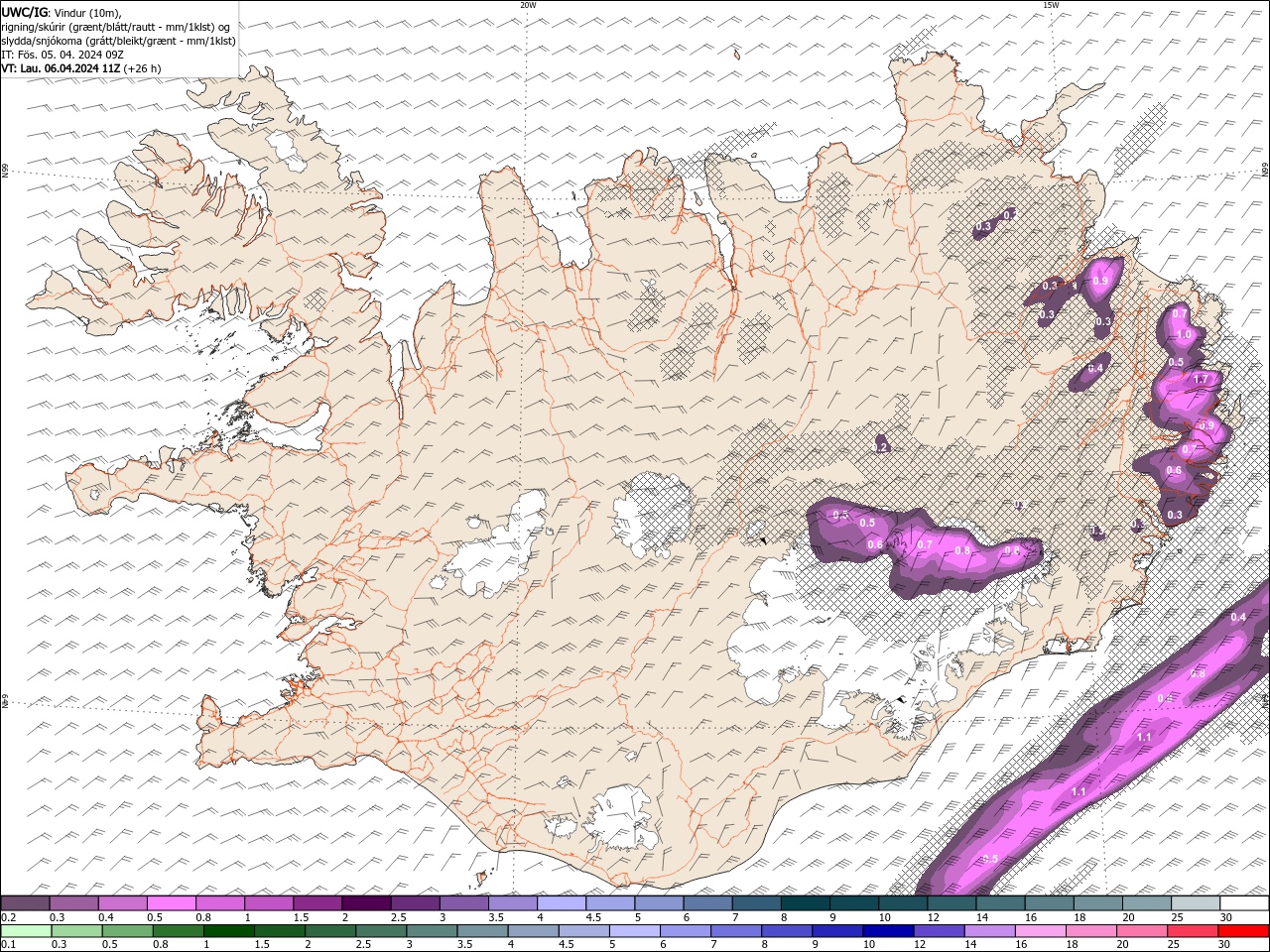Click the 'slydda/snjókoma' description line
1270x952 pixels.
point(118,41)
